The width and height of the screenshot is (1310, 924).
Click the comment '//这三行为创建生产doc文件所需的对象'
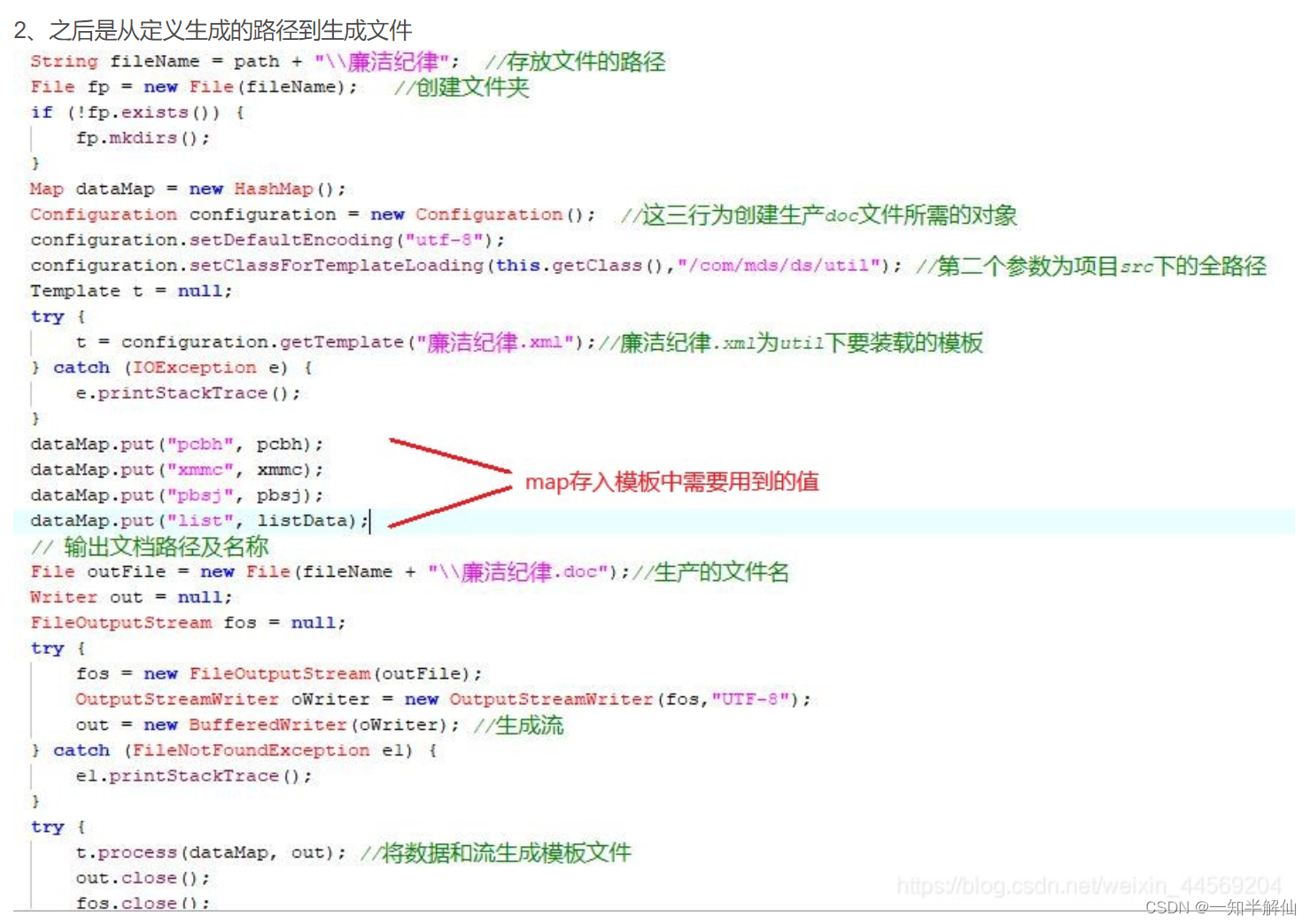(x=818, y=214)
